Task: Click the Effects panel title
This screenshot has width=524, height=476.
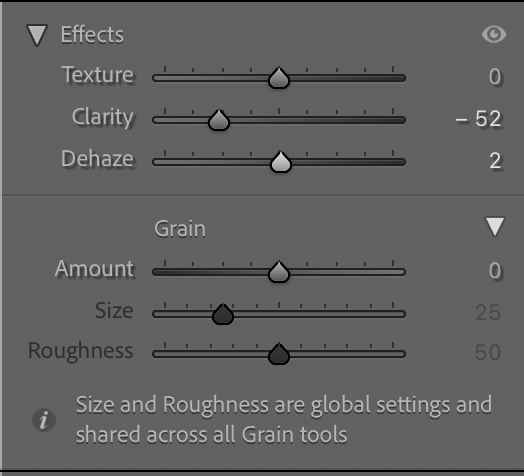Action: click(x=92, y=35)
